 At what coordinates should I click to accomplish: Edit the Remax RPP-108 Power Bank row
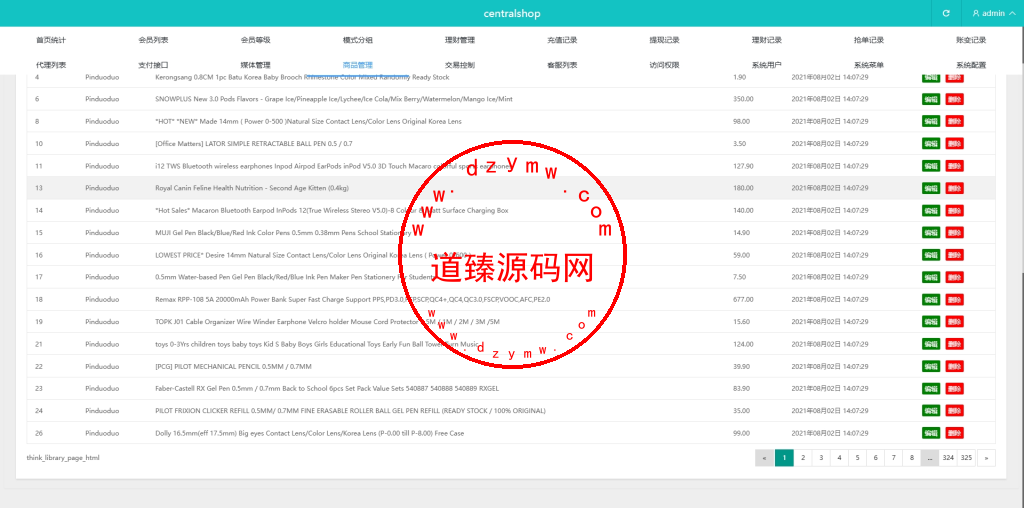coord(931,300)
